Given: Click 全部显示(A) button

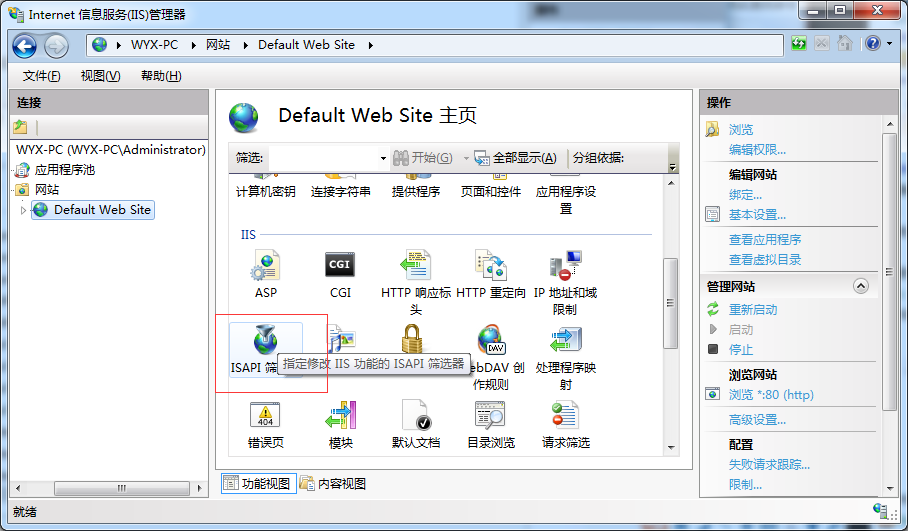Looking at the screenshot, I should coord(516,158).
